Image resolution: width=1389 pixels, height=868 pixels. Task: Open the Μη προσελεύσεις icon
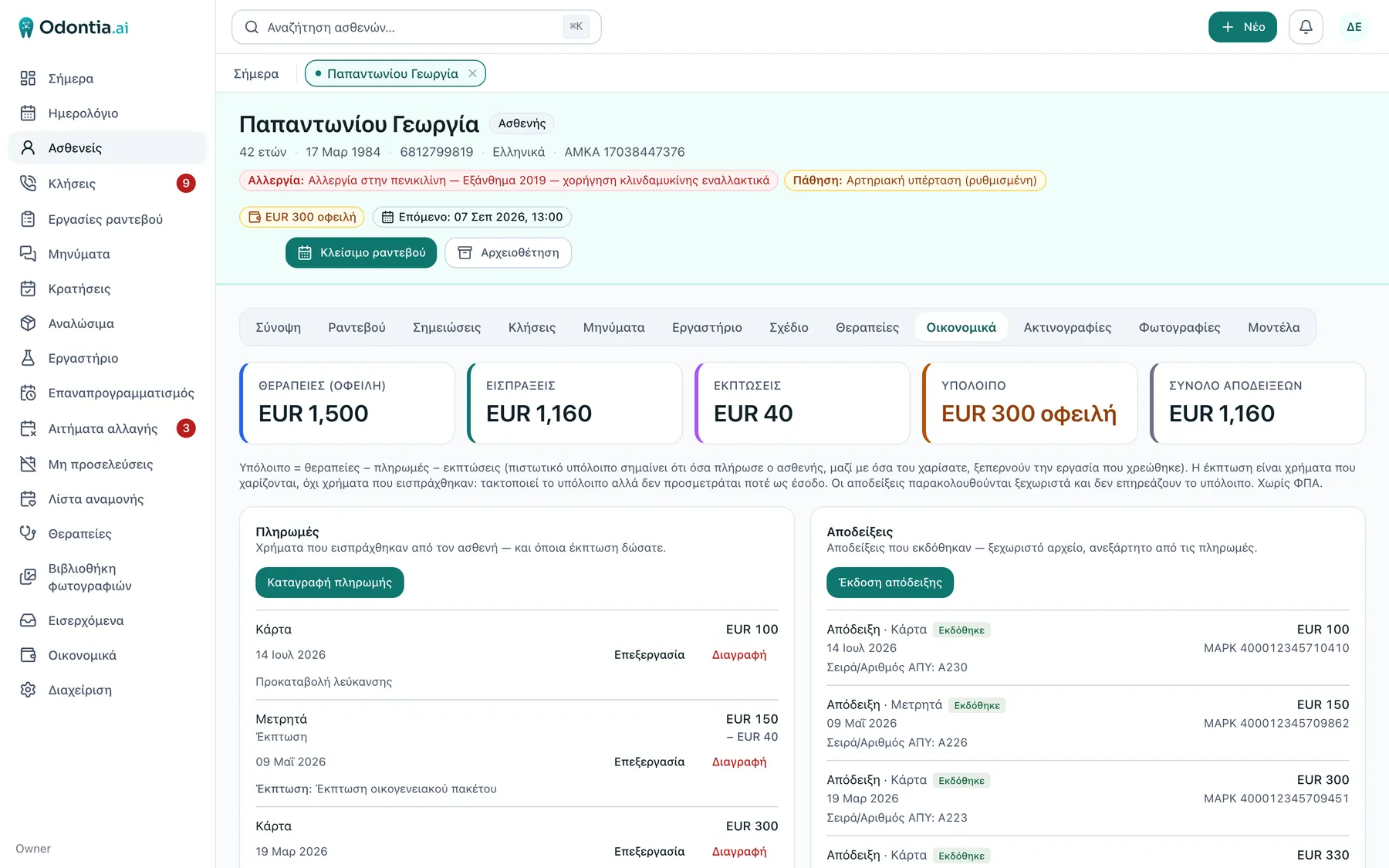(28, 464)
